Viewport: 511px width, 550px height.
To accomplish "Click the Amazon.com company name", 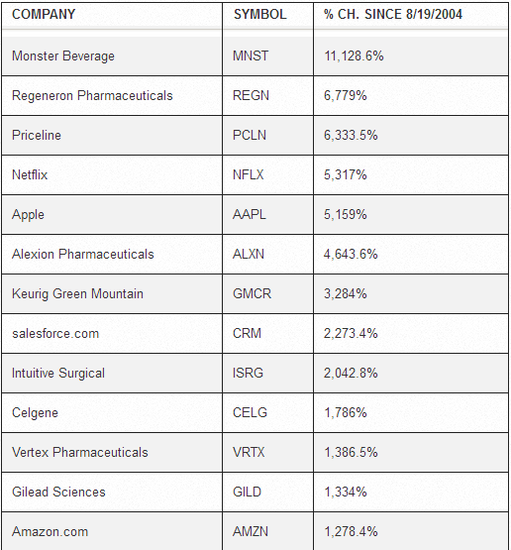I will tap(50, 531).
